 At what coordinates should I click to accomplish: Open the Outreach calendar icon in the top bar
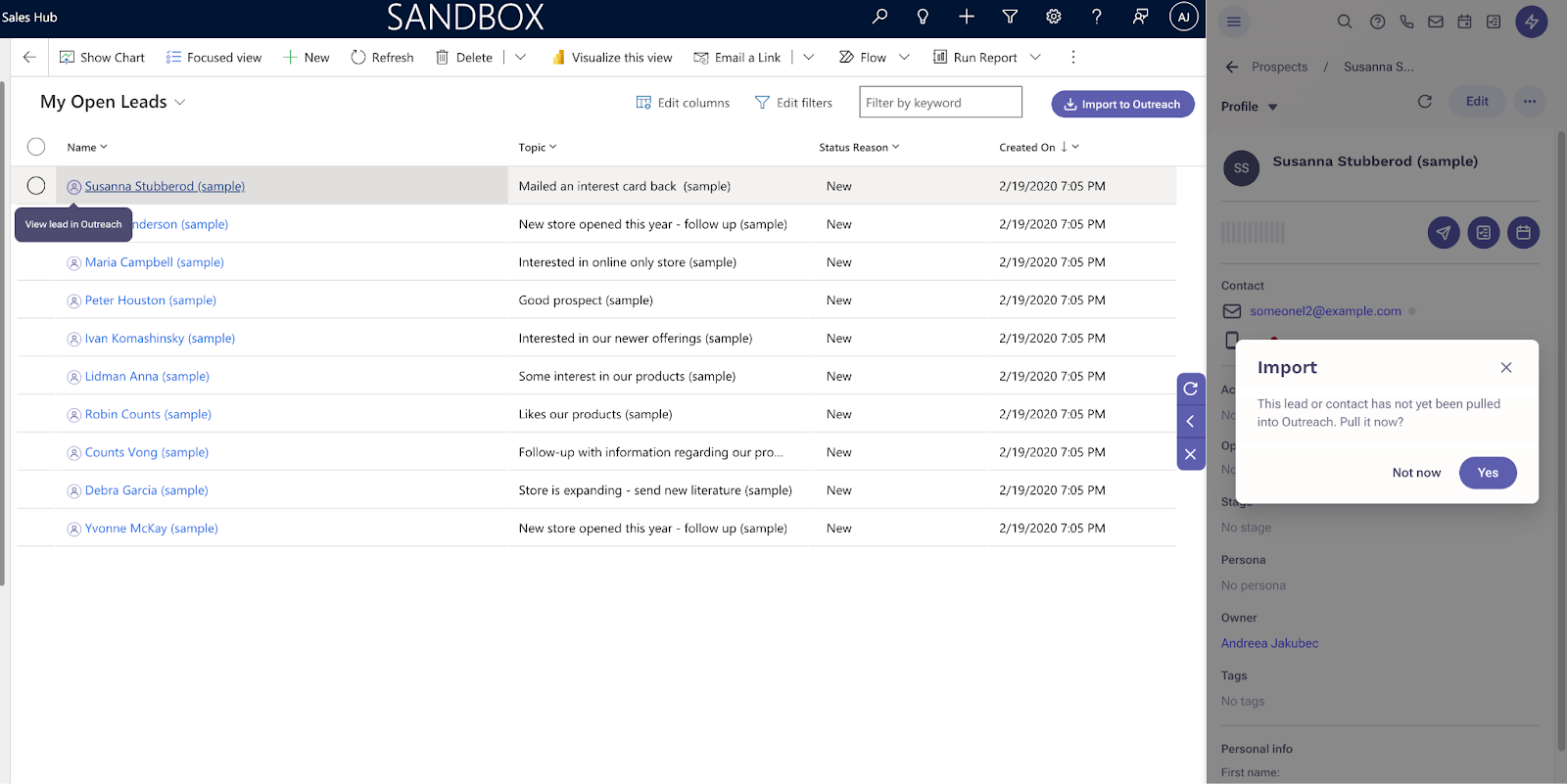[1464, 22]
